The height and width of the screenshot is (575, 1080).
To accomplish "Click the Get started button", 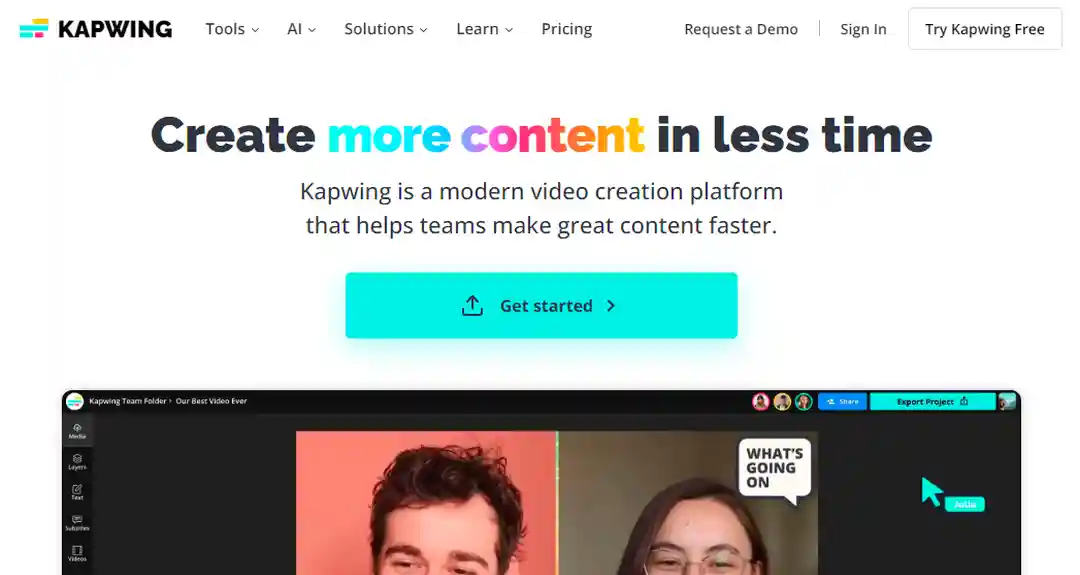I will pos(541,305).
